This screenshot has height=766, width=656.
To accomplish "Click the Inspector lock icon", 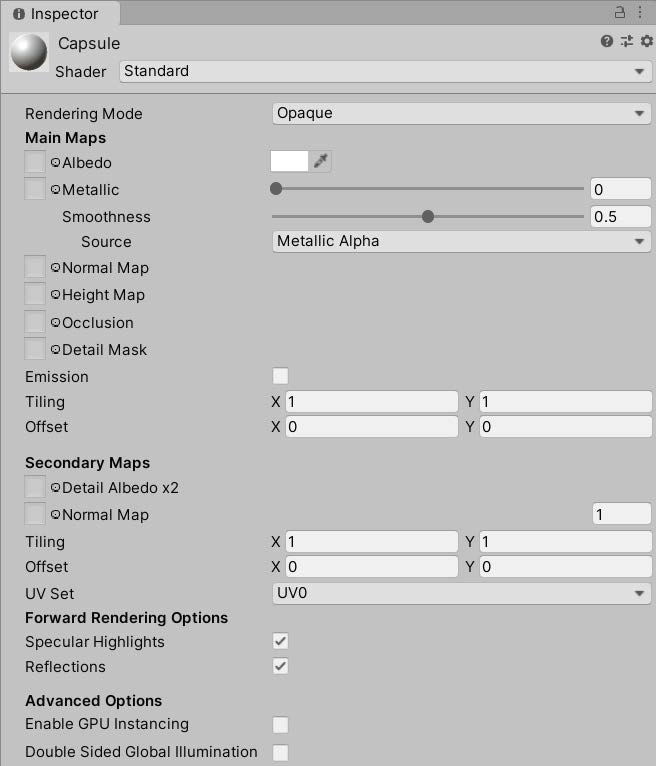I will pyautogui.click(x=619, y=12).
